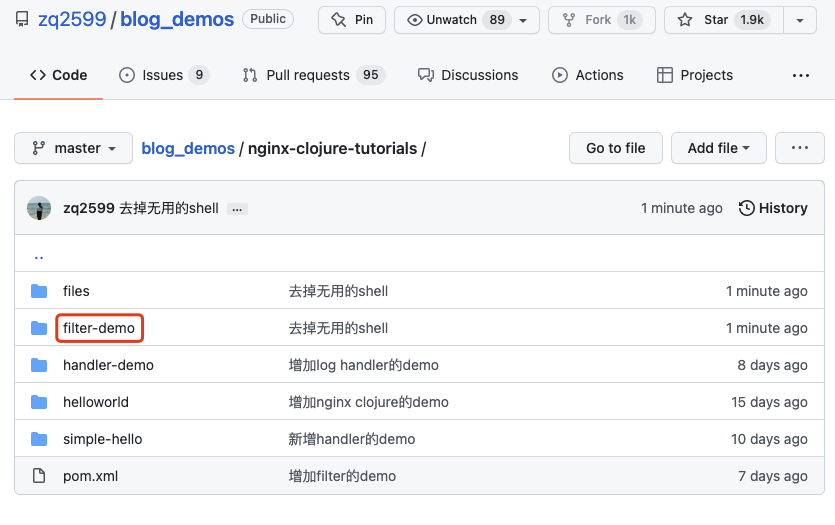Image resolution: width=835 pixels, height=525 pixels.
Task: Open the filter-demo folder
Action: (x=99, y=328)
